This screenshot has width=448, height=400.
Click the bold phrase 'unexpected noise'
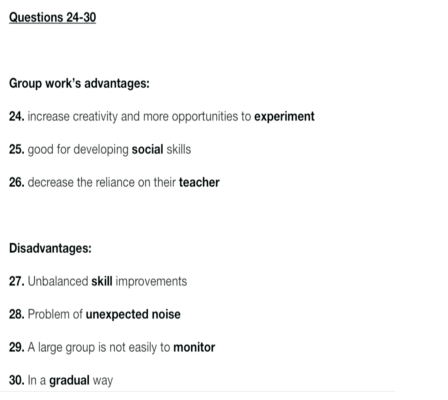(133, 314)
